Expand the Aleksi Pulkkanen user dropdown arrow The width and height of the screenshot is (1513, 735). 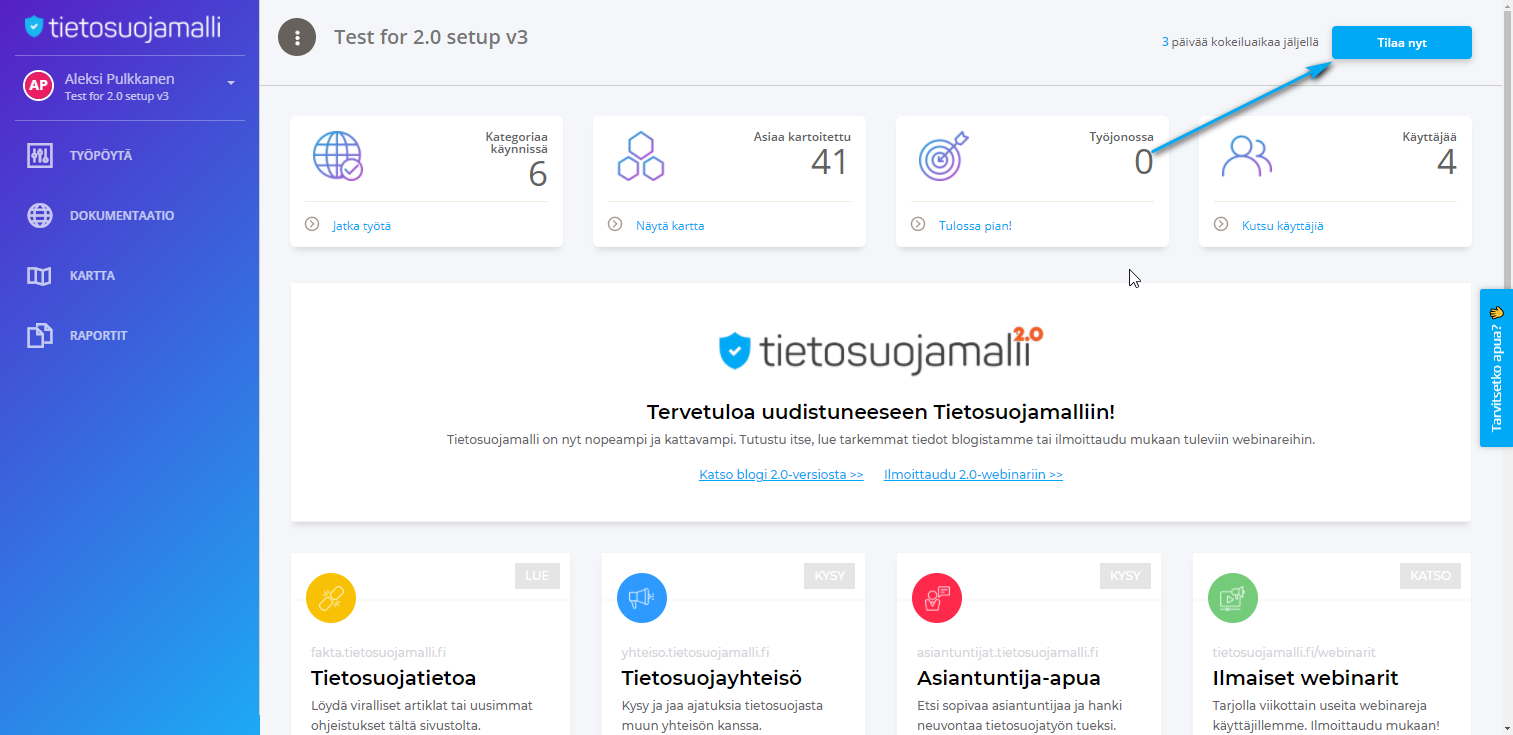click(231, 83)
